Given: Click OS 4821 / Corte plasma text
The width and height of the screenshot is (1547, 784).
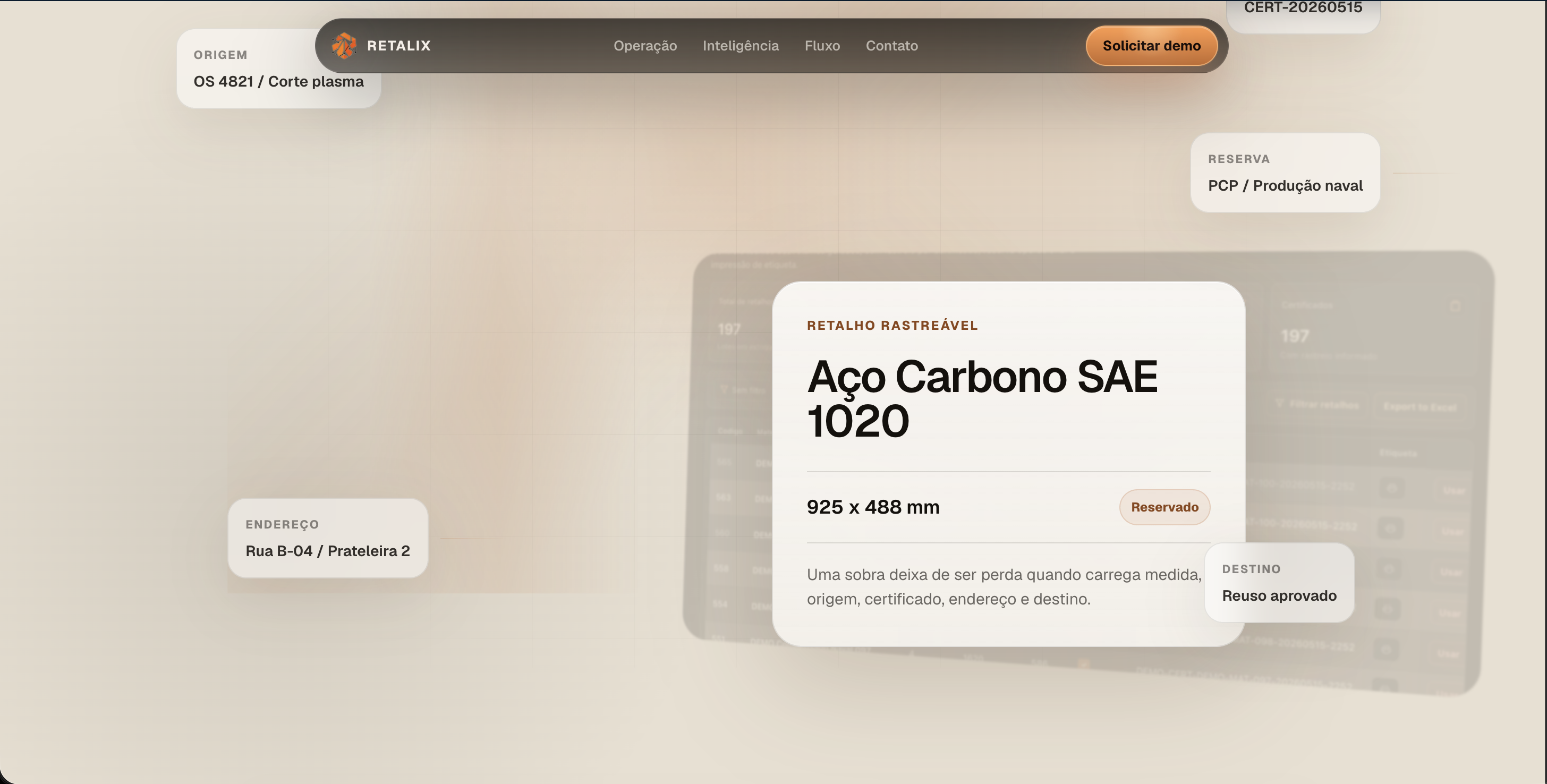Looking at the screenshot, I should [279, 82].
